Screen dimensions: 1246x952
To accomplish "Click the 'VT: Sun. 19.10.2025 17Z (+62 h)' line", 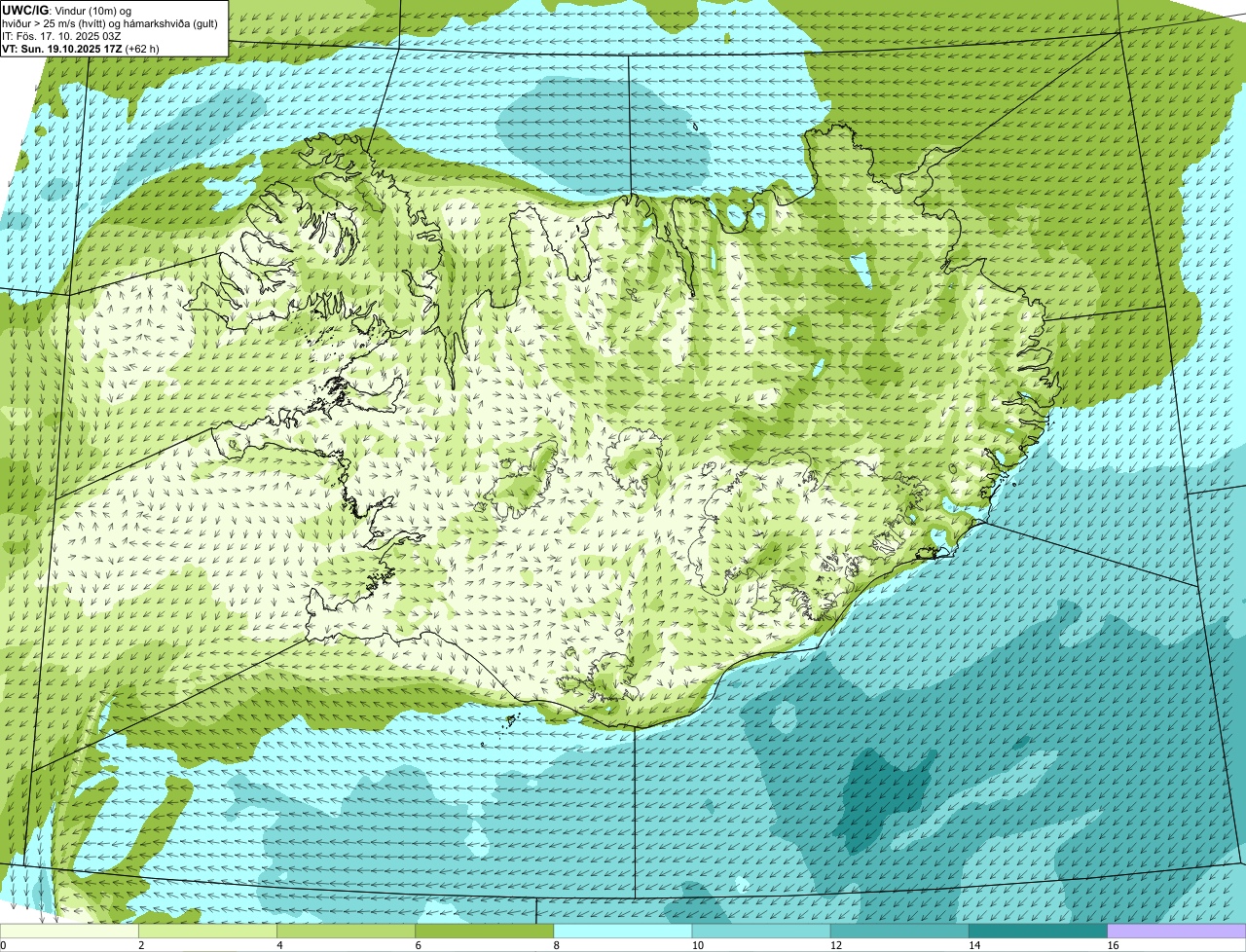I will pyautogui.click(x=81, y=48).
